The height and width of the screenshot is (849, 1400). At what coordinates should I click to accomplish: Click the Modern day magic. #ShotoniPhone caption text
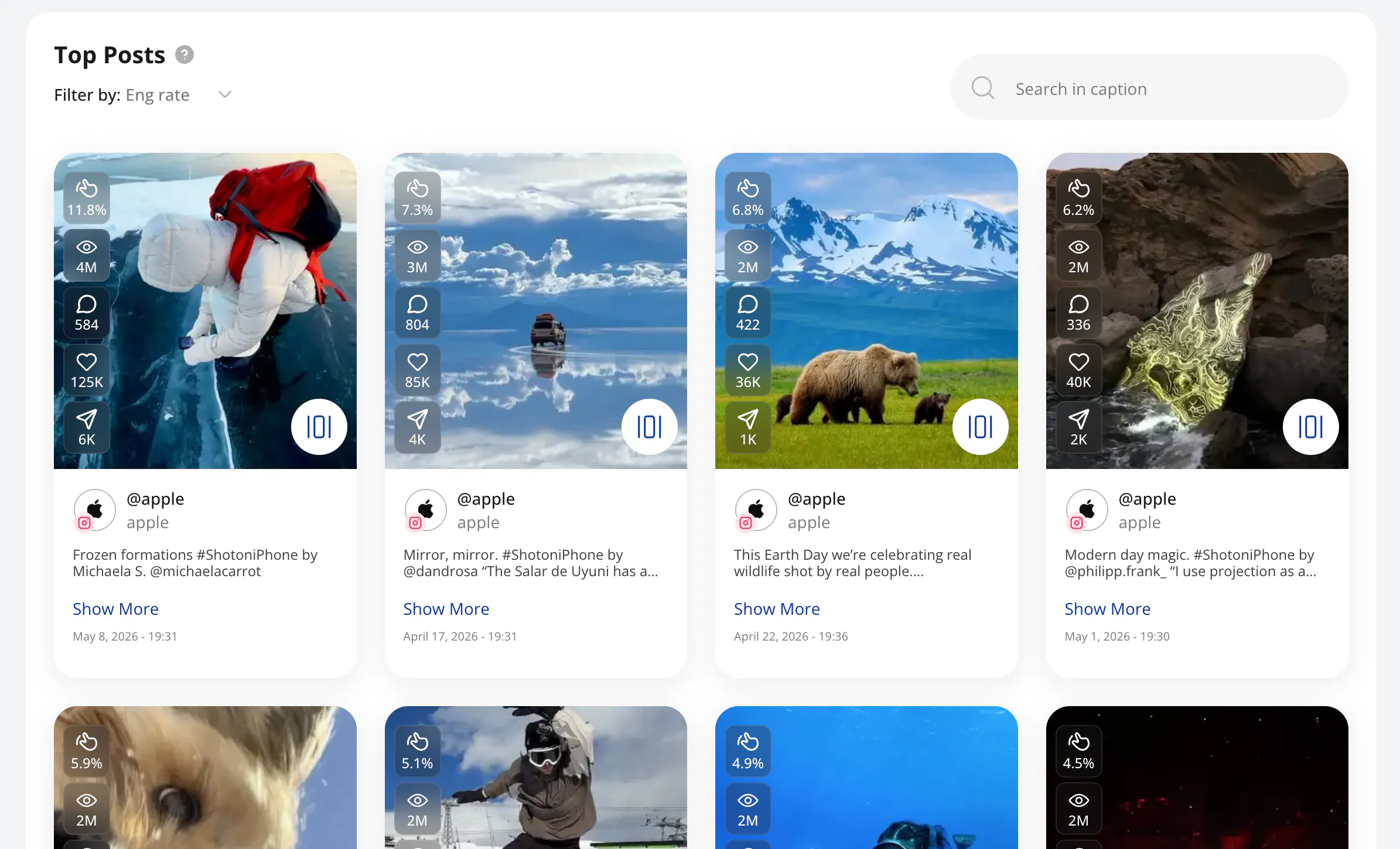(x=1190, y=563)
